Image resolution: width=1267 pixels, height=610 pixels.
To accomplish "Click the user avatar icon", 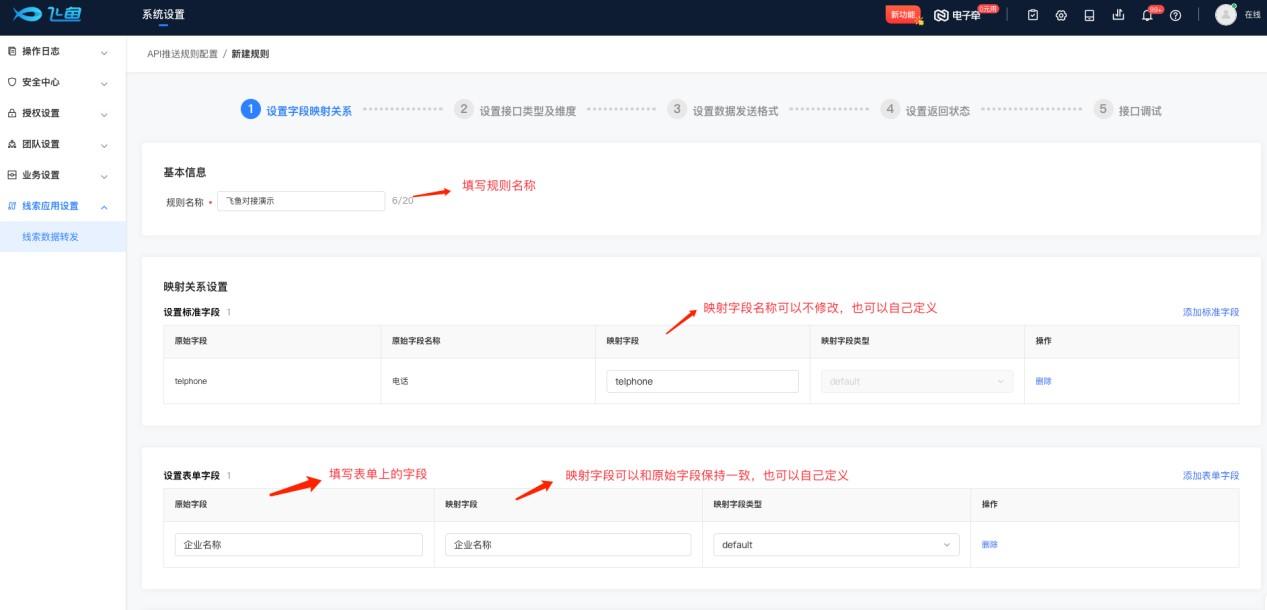I will pos(1225,15).
